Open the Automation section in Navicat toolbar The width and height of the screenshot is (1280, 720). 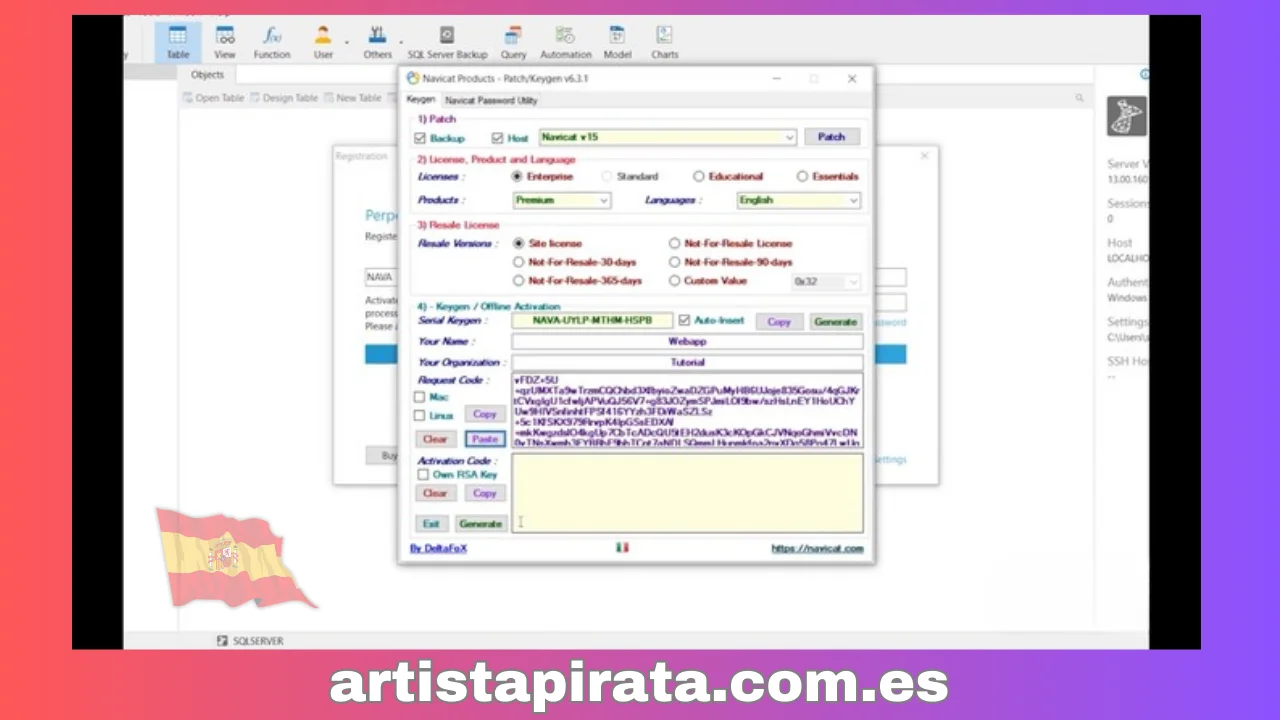pos(565,42)
